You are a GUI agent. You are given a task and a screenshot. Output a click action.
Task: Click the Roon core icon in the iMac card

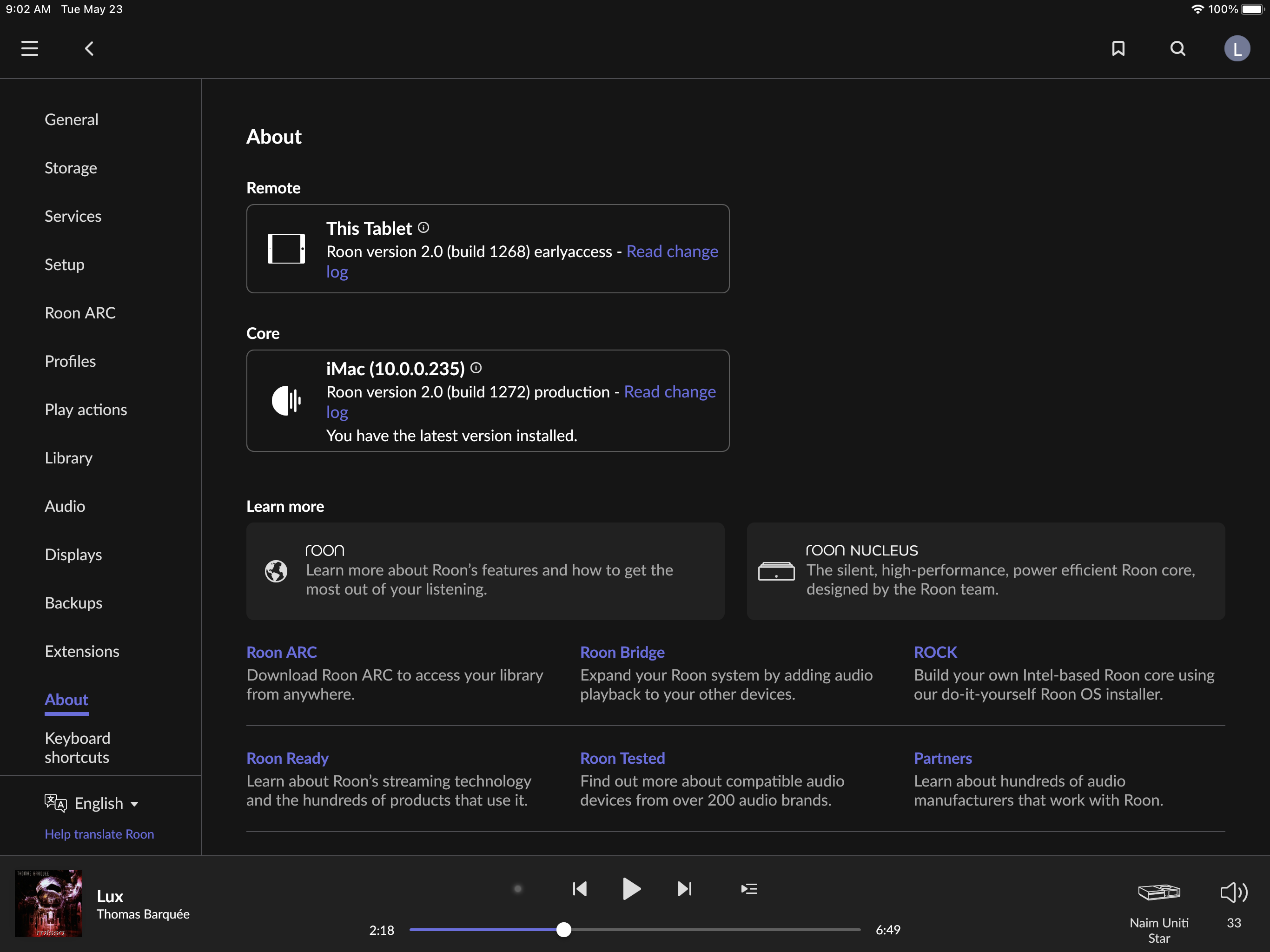point(286,400)
